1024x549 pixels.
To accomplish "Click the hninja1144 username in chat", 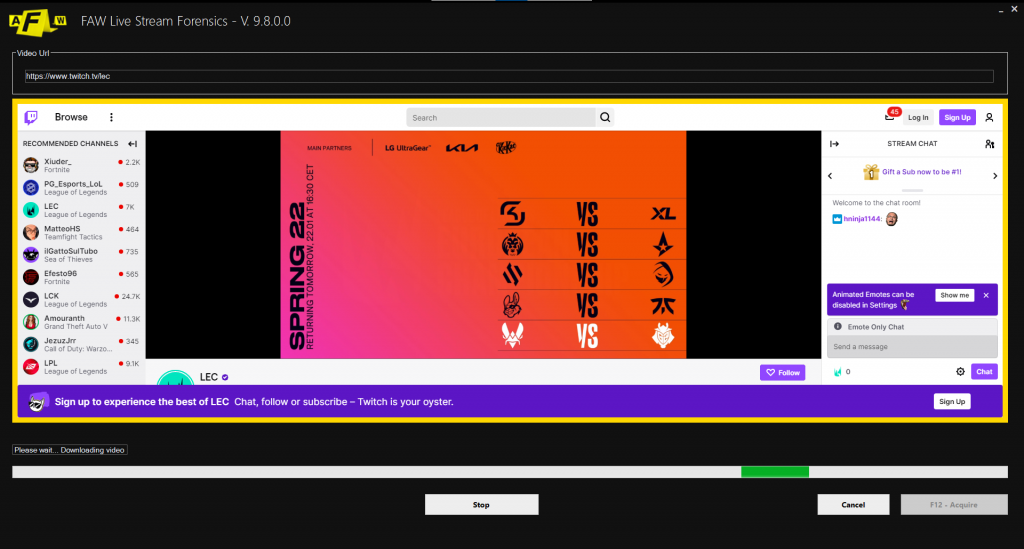I will point(862,219).
